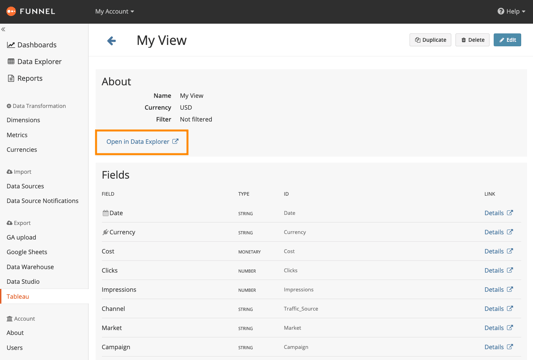Open the Dashboards chart icon
Screen dimensions: 533x360
click(x=11, y=45)
